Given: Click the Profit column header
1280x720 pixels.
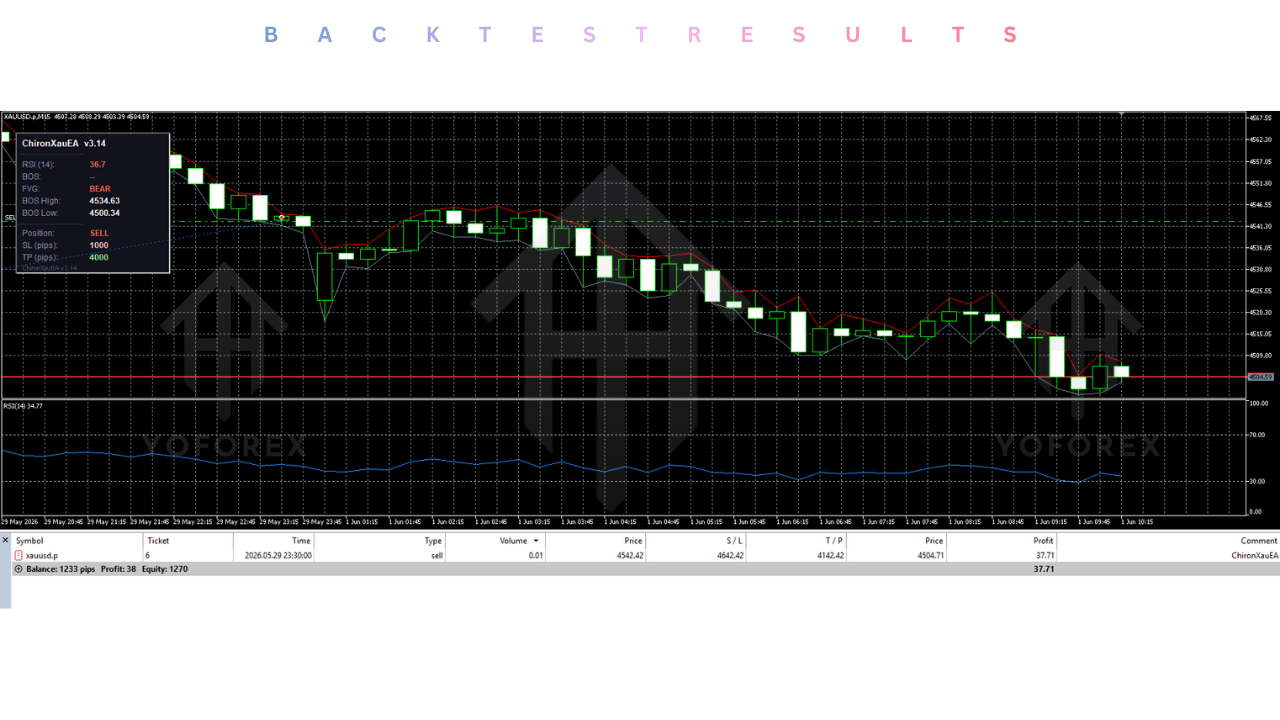Looking at the screenshot, I should (1043, 541).
